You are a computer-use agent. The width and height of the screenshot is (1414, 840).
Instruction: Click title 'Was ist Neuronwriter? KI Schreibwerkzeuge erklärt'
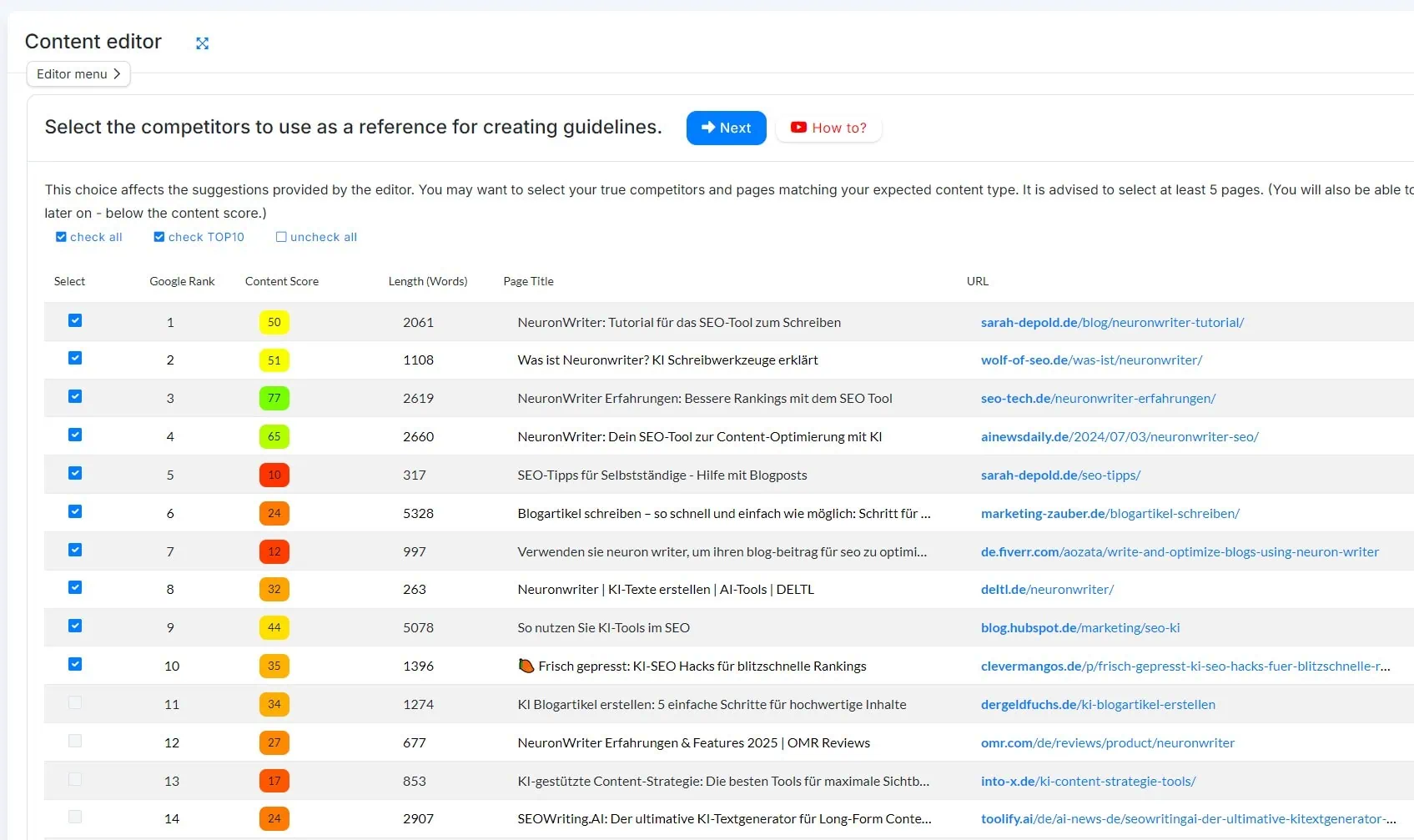(667, 360)
